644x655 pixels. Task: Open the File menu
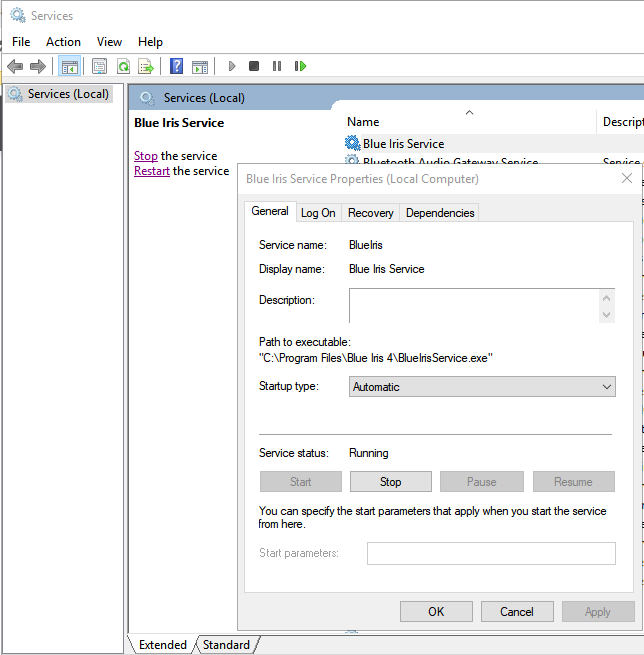(x=21, y=42)
